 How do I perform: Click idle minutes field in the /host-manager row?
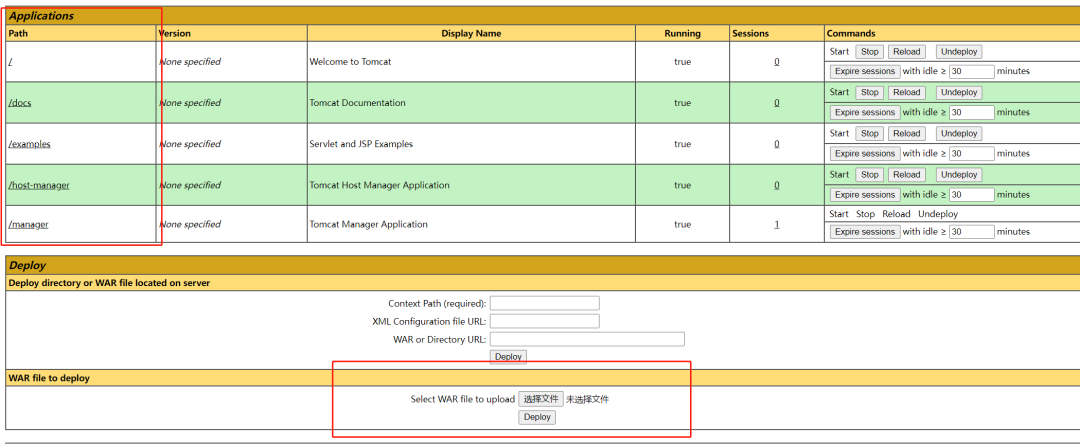(972, 195)
